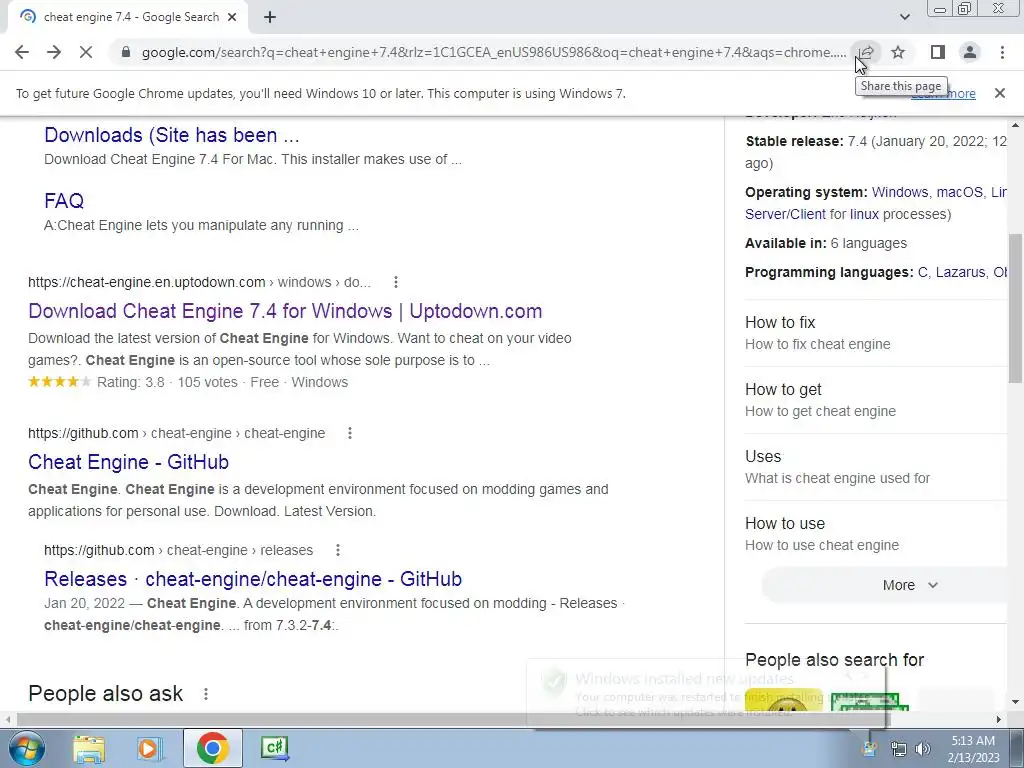Select the cheat engine 7.4 Google Search tab
Viewport: 1024px width, 768px height.
click(127, 18)
